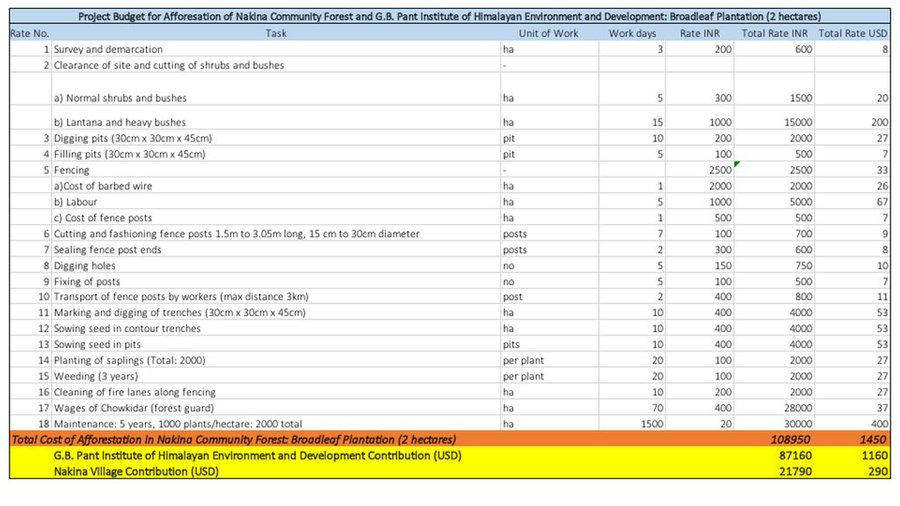Click work days value 1500 in Maintenance row
This screenshot has width=900, height=506.
[652, 424]
